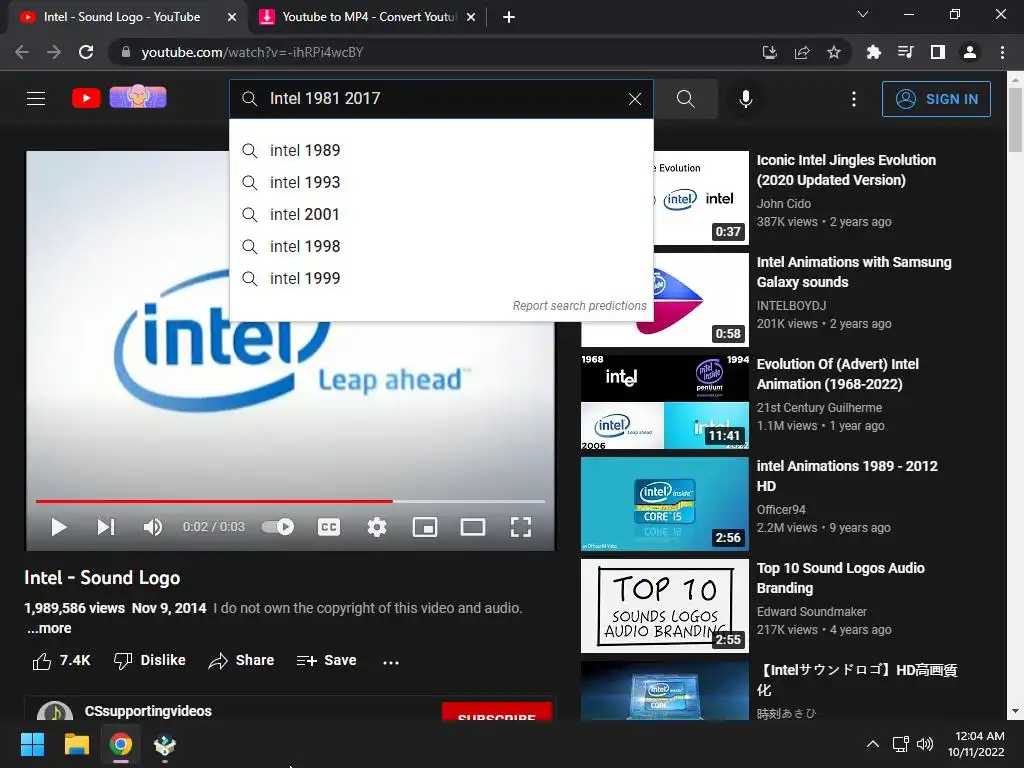
Task: Toggle closed captions on the player
Action: pos(328,527)
